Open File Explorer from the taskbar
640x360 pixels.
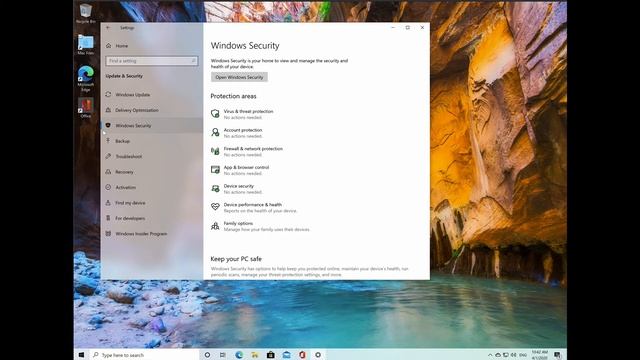click(255, 355)
